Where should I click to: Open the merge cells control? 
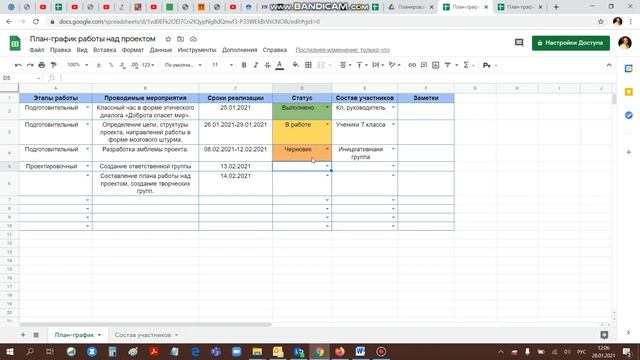click(321, 65)
